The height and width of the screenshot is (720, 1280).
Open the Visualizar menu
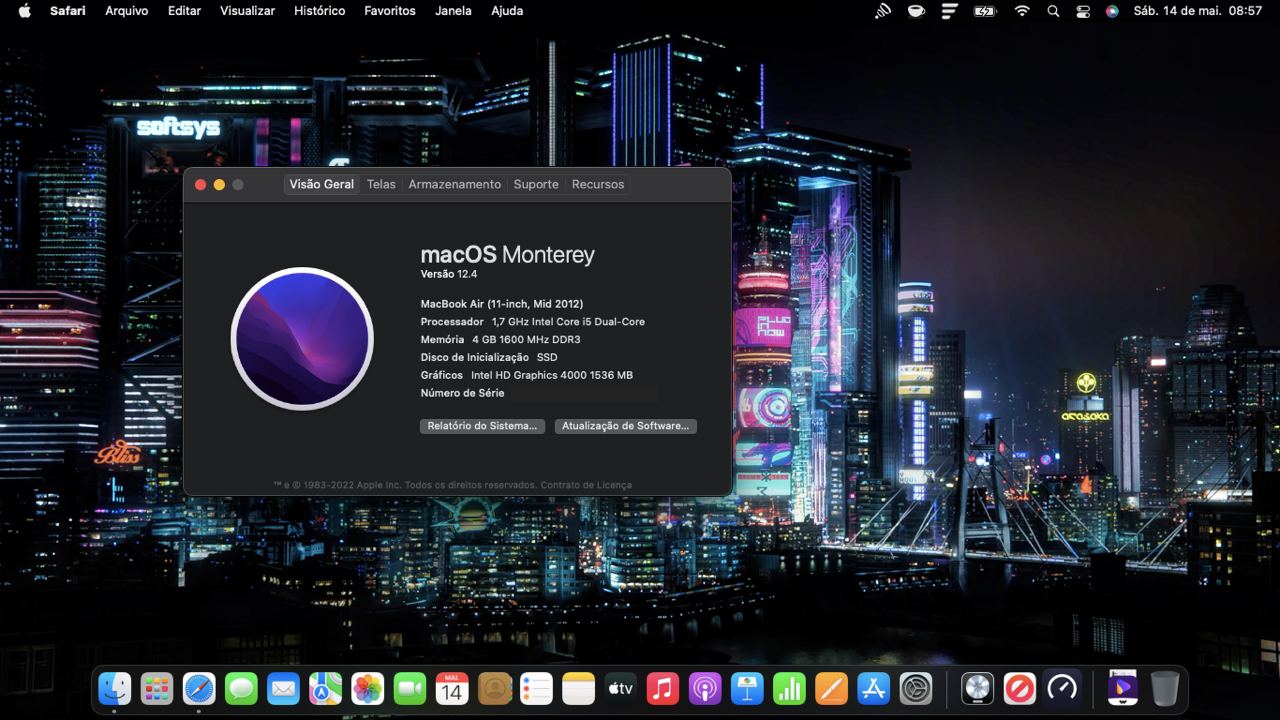[247, 11]
